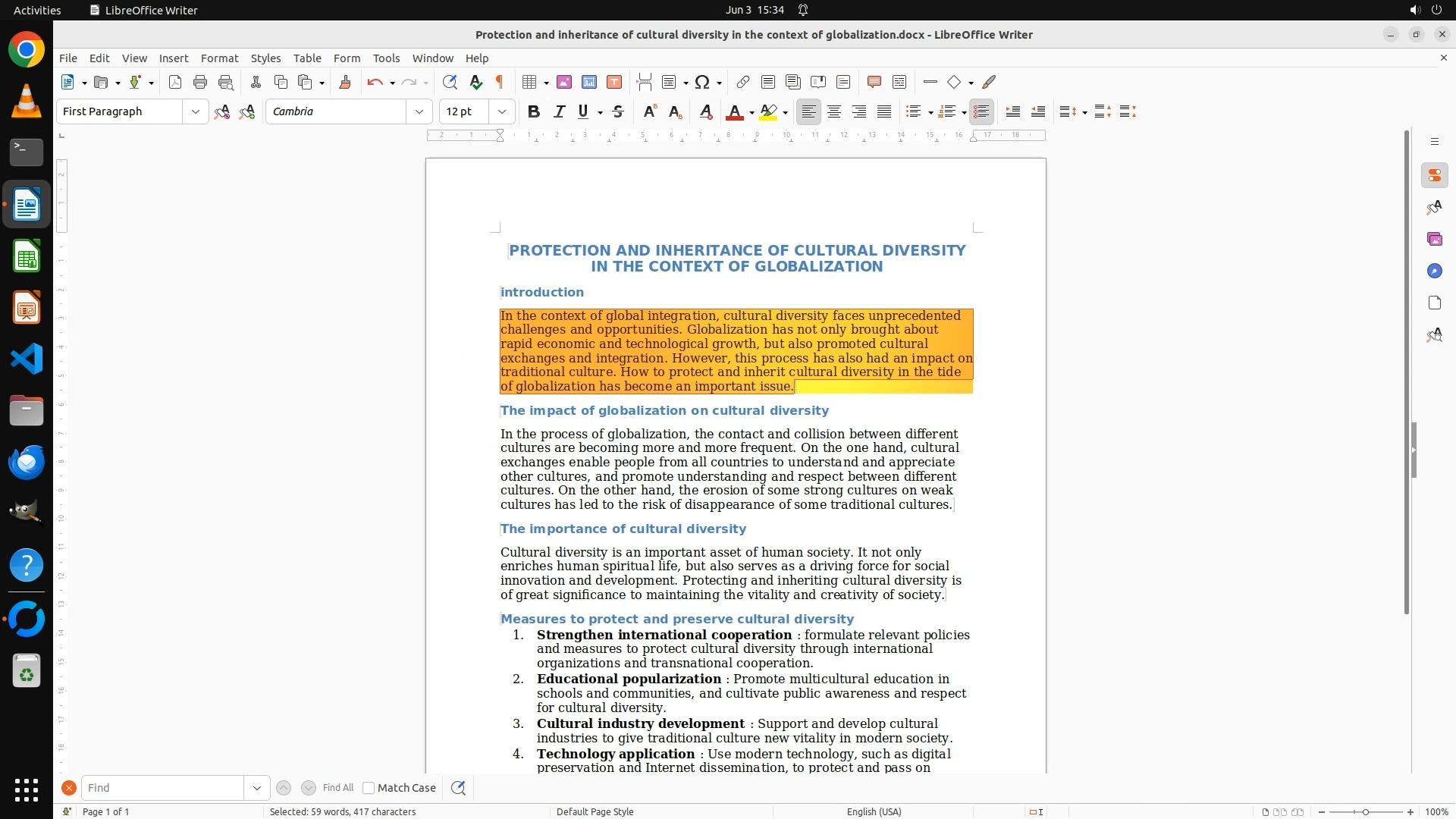Enable the Match Case checkbox
The height and width of the screenshot is (819, 1456).
pyautogui.click(x=369, y=788)
